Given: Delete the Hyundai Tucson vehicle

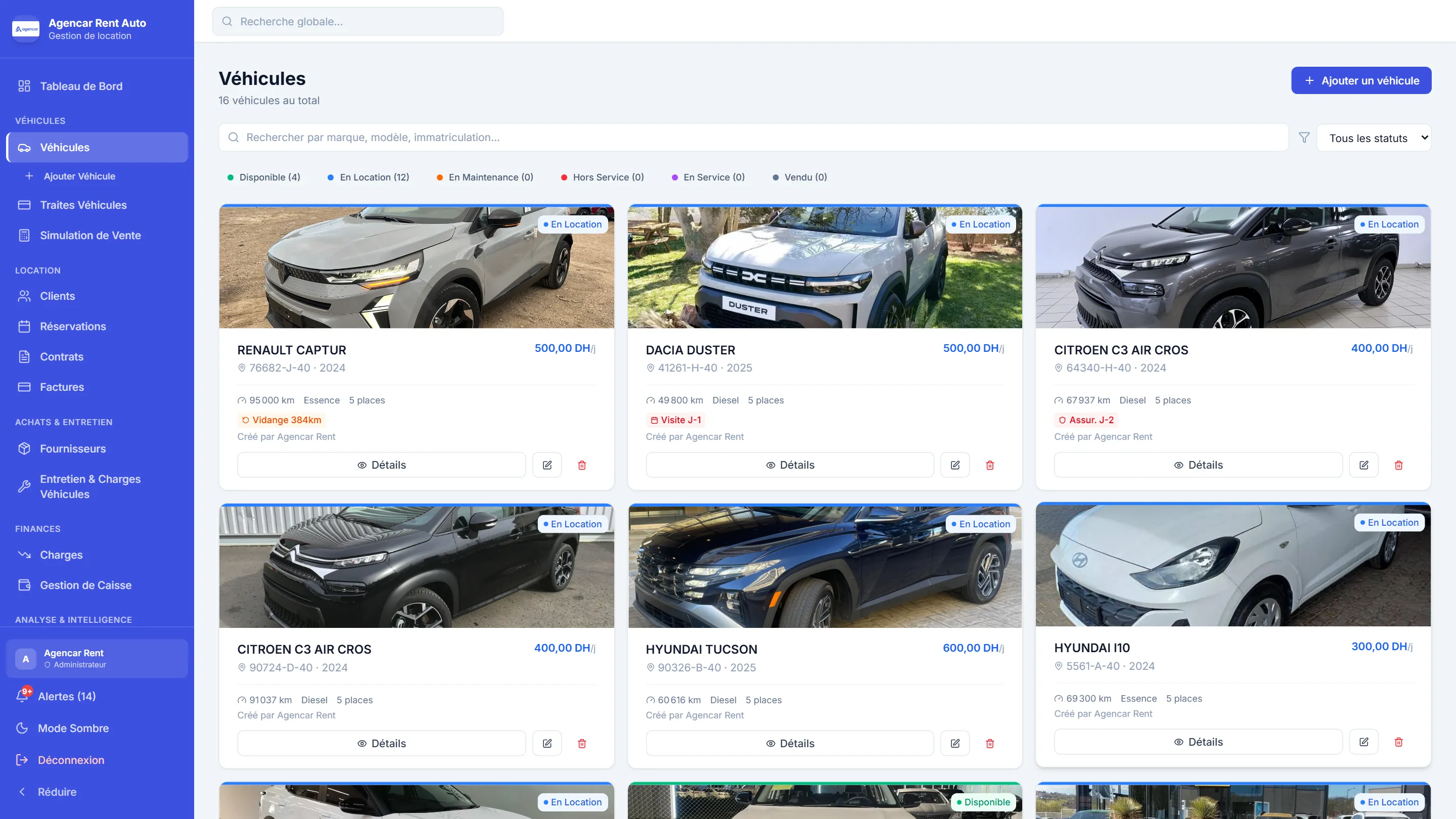Looking at the screenshot, I should pyautogui.click(x=990, y=743).
